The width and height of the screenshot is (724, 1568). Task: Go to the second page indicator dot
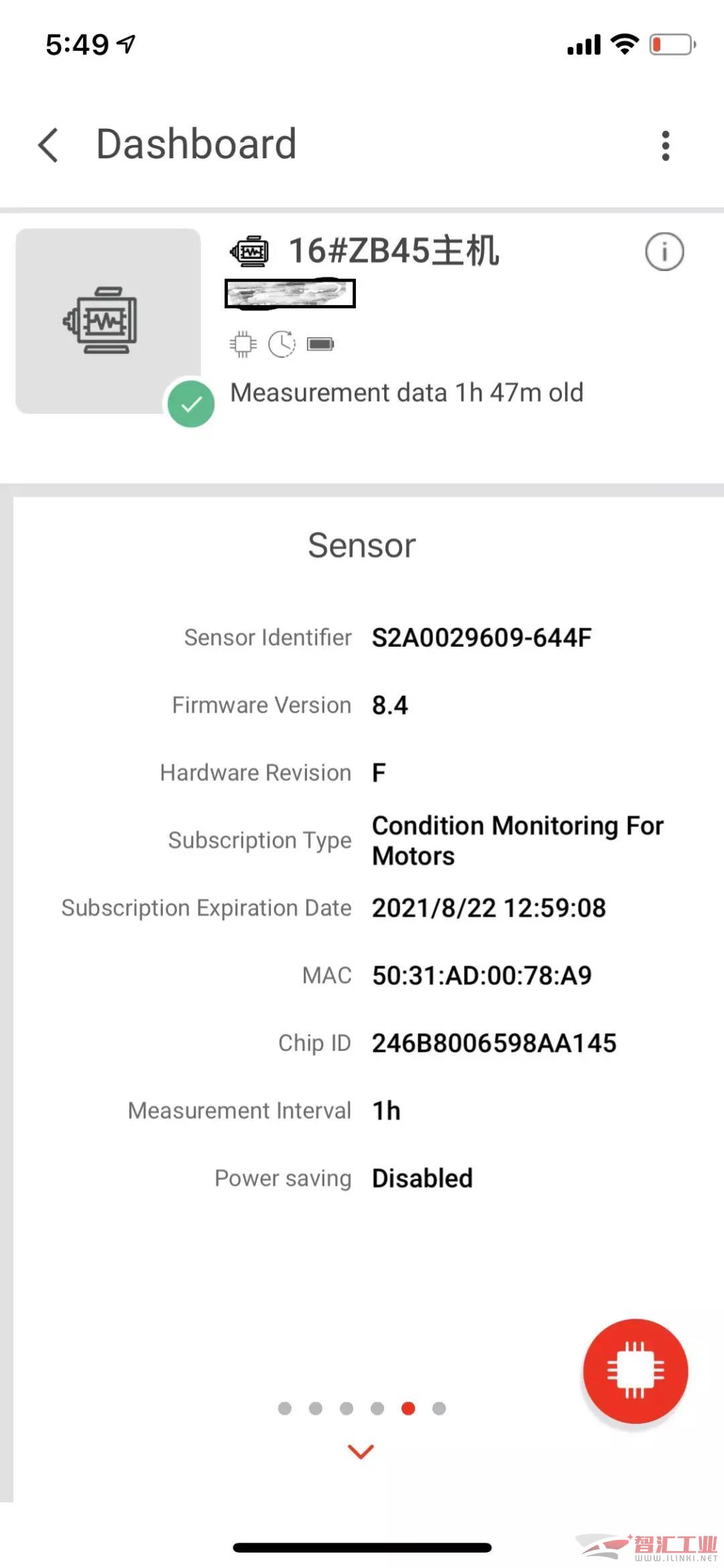click(316, 1408)
